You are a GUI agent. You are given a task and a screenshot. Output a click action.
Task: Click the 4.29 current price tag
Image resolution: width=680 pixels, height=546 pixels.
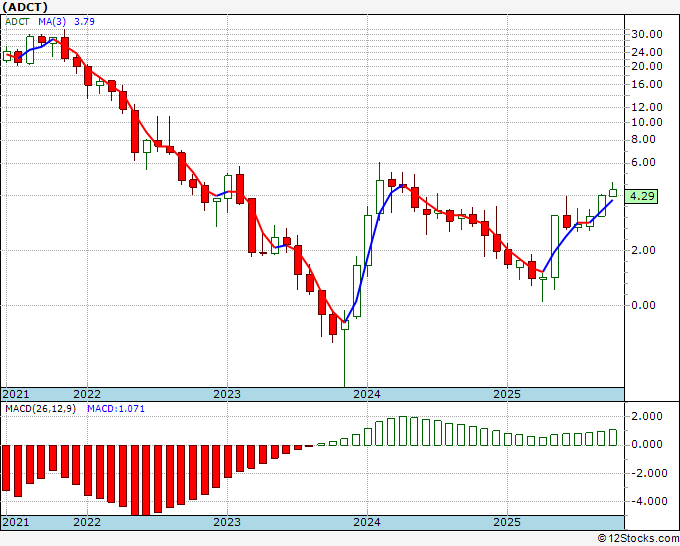641,196
